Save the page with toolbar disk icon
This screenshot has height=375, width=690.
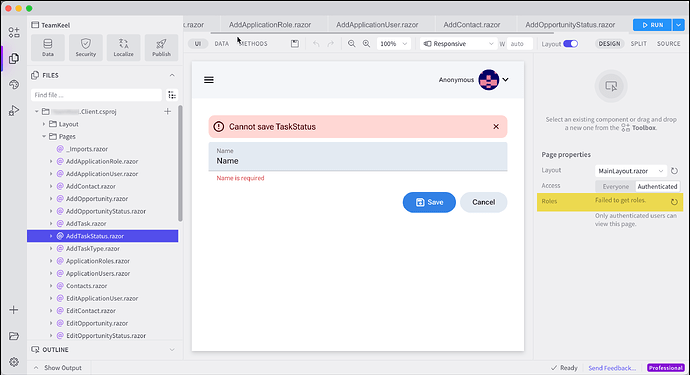pyautogui.click(x=295, y=44)
